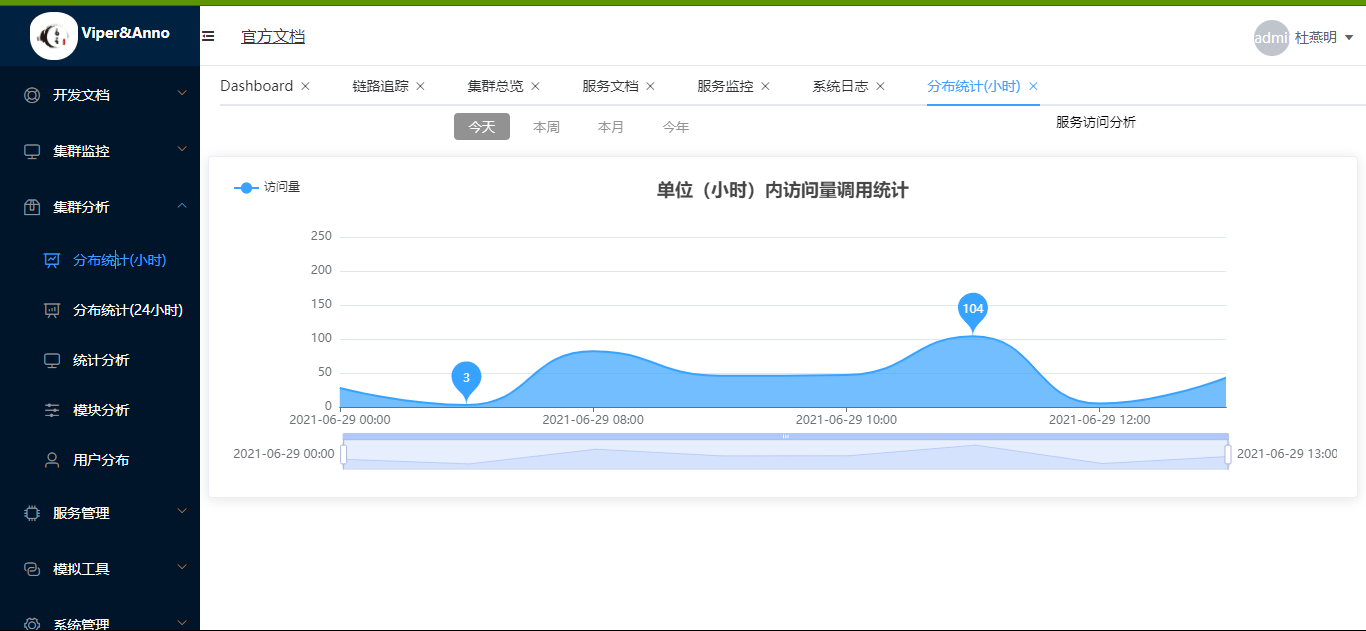Switch to the 系统日志 tab
This screenshot has height=631, width=1366.
[x=840, y=86]
